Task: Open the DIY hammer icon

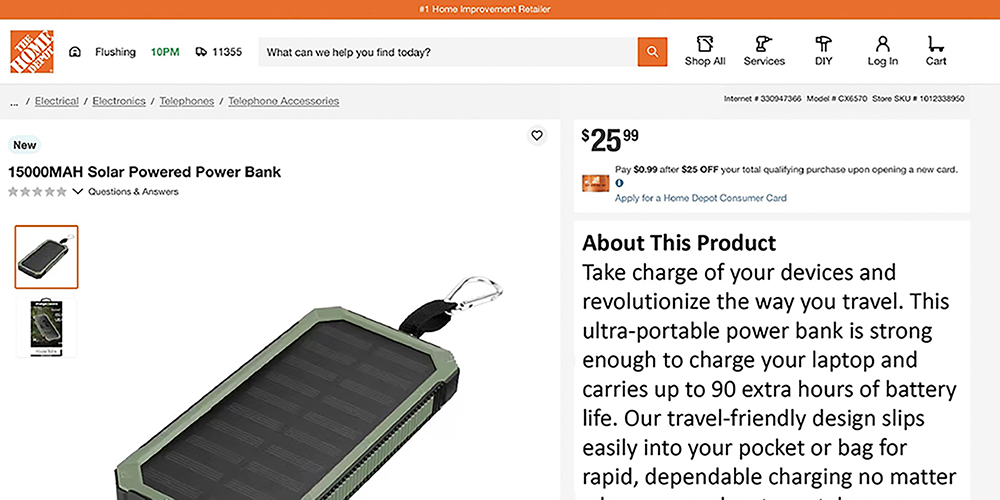Action: (x=823, y=44)
